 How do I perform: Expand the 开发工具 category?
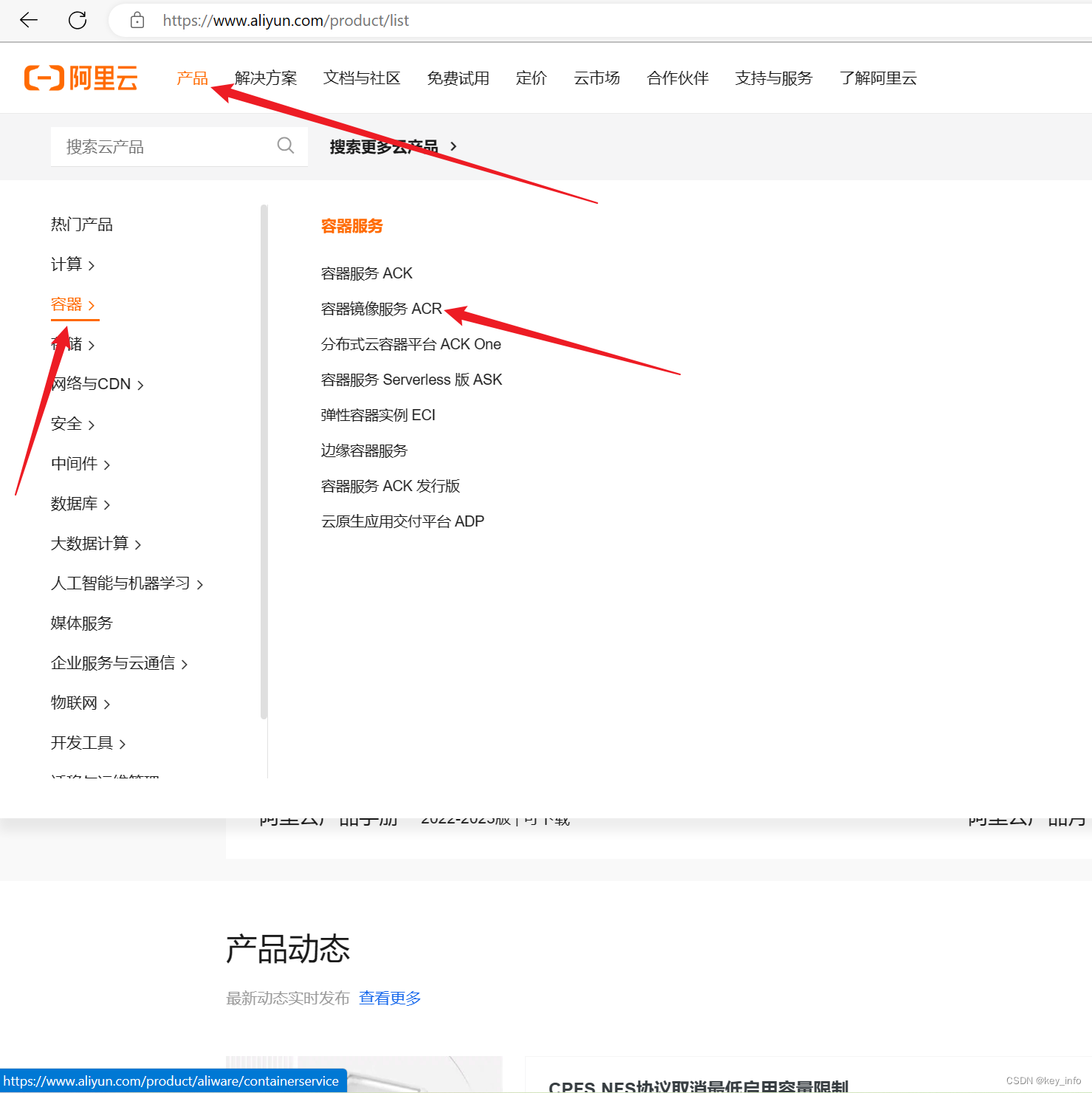[x=89, y=743]
